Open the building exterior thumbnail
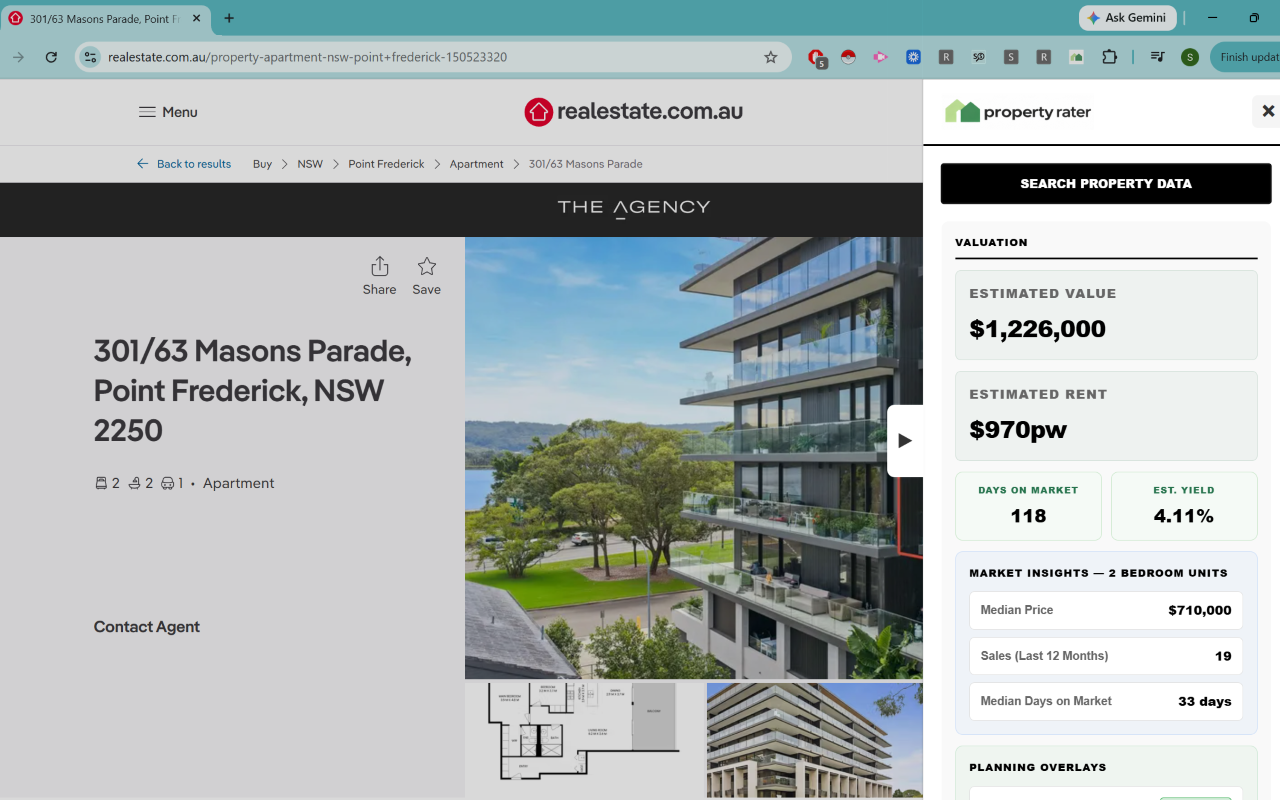Viewport: 1280px width, 800px height. pyautogui.click(x=814, y=740)
